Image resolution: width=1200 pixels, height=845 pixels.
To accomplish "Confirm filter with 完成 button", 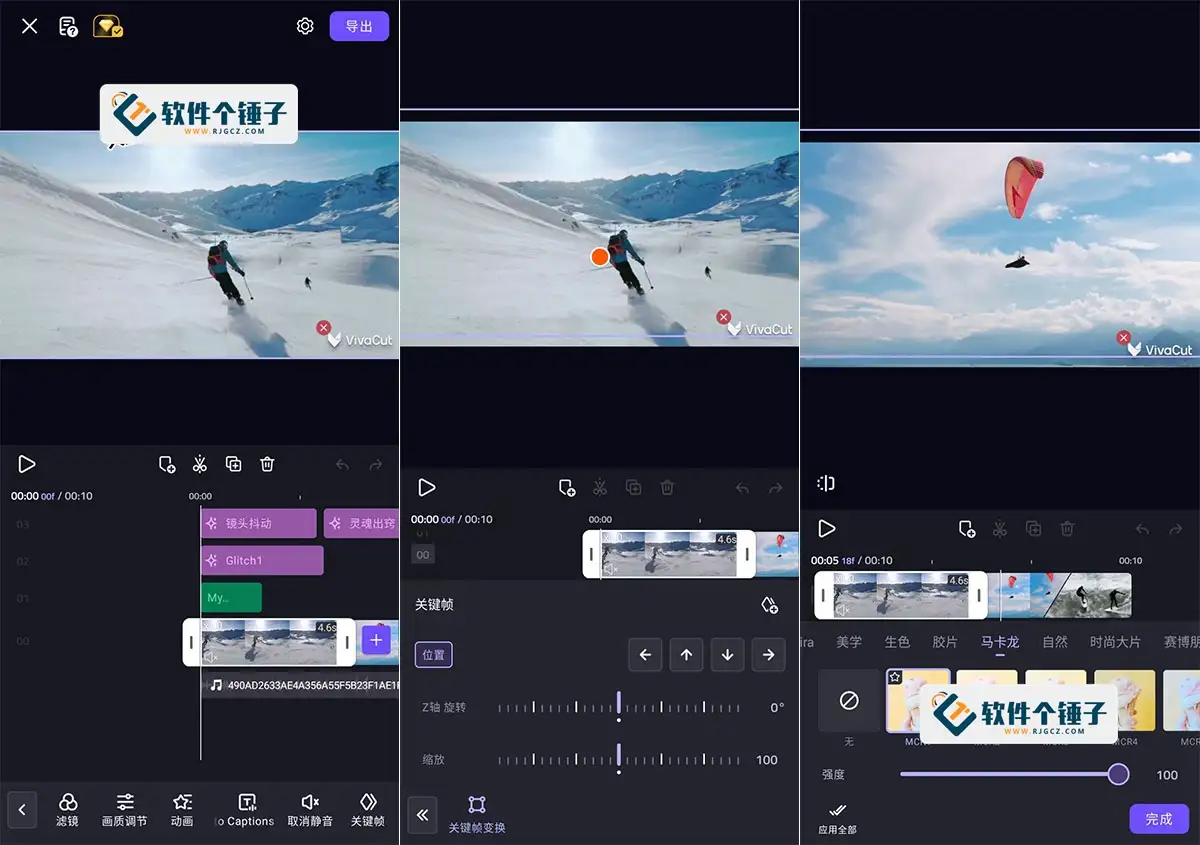I will click(1158, 819).
